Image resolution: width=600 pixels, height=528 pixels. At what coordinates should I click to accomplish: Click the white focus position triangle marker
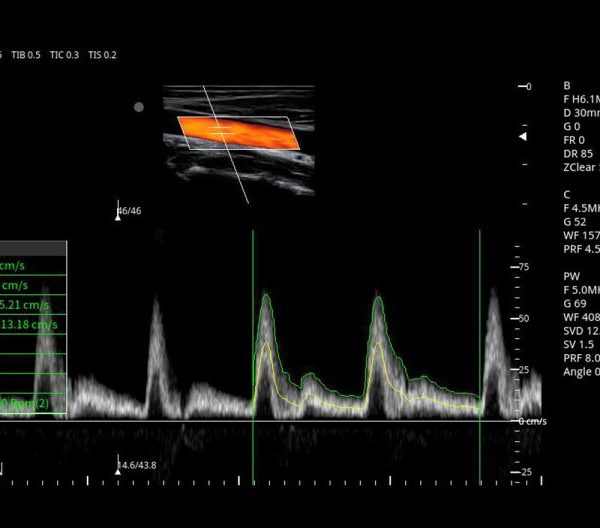tap(522, 137)
